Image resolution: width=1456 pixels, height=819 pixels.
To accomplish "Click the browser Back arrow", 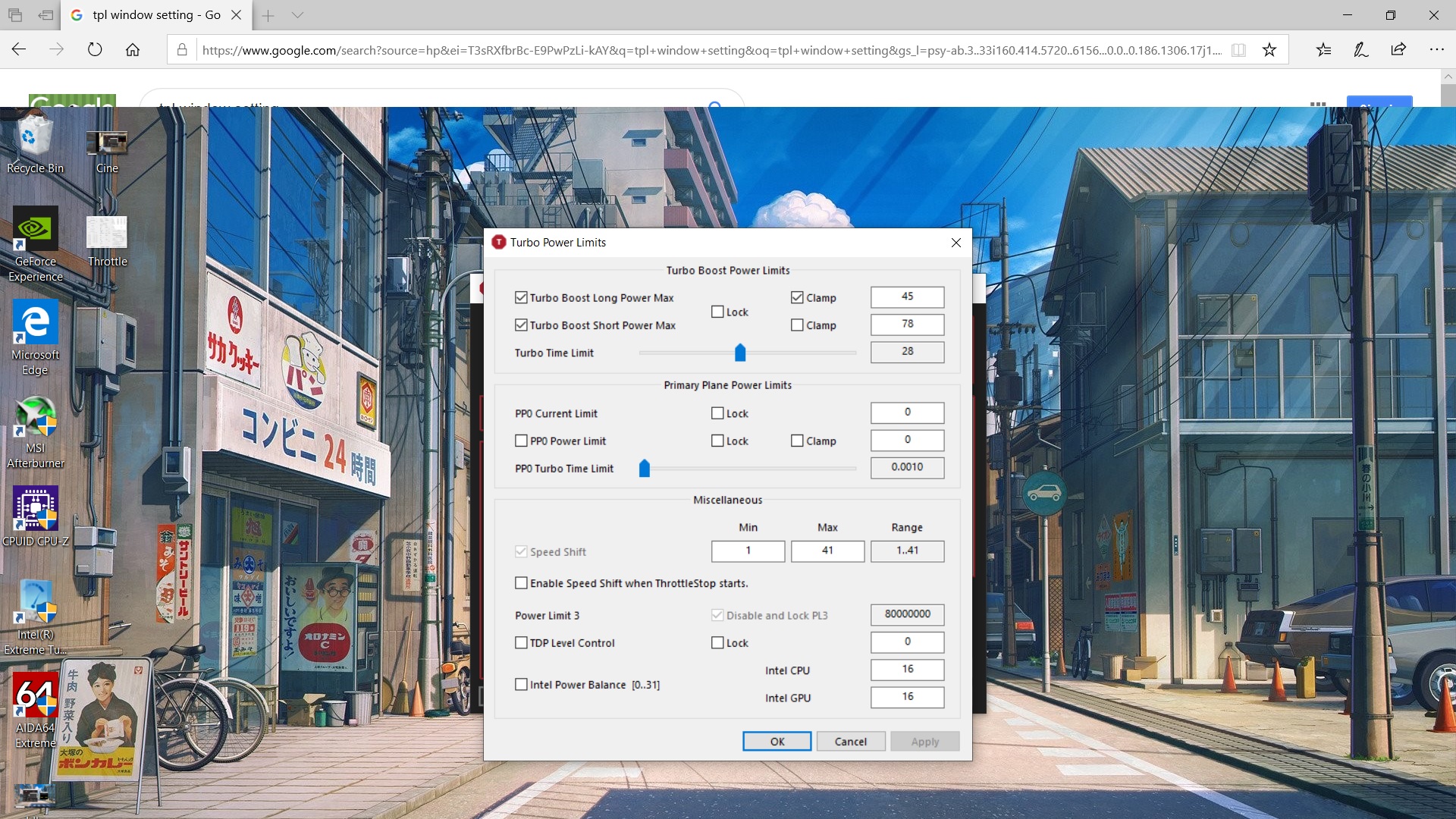I will tap(19, 50).
